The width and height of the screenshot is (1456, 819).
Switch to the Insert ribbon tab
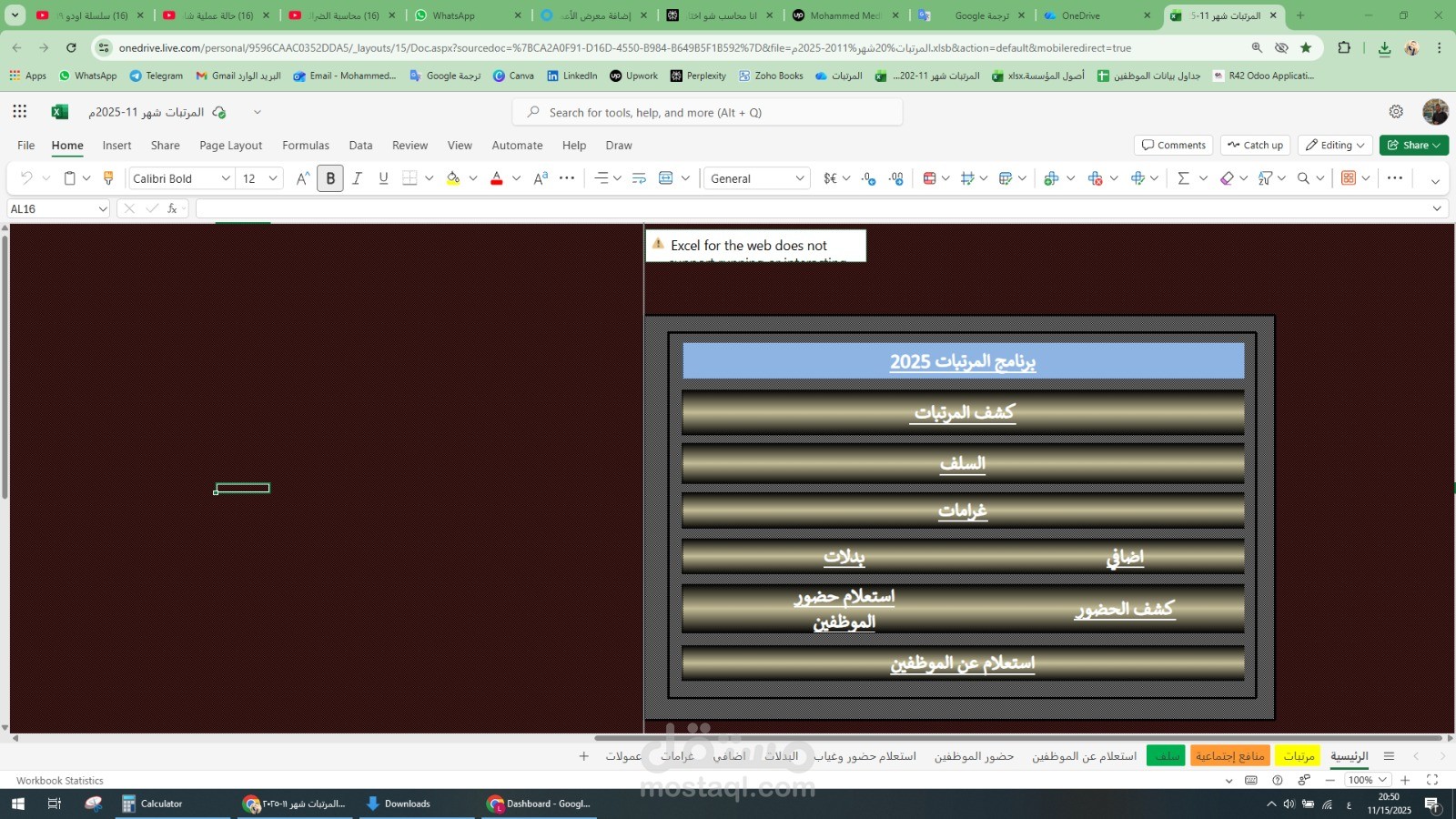[x=116, y=145]
